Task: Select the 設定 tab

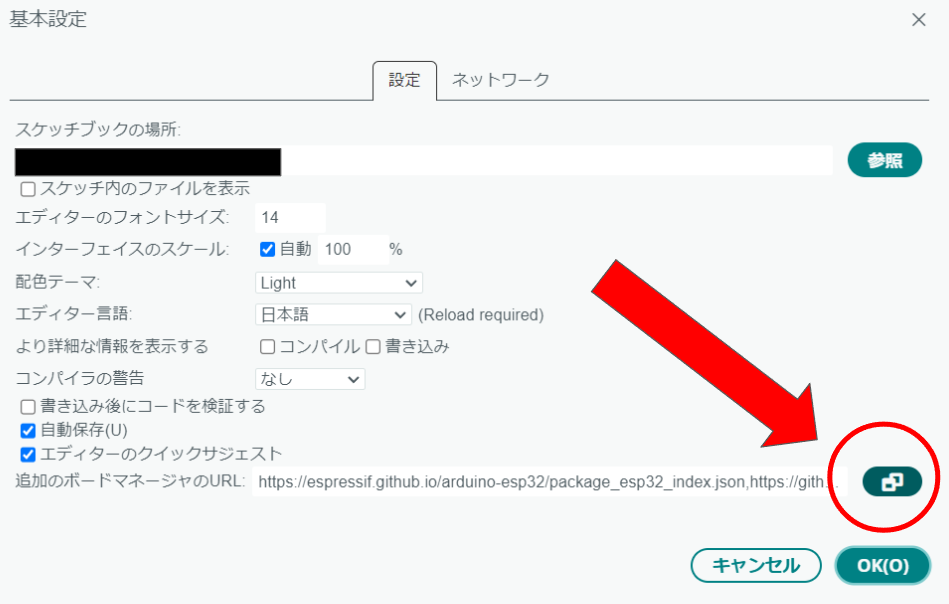Action: [x=404, y=80]
